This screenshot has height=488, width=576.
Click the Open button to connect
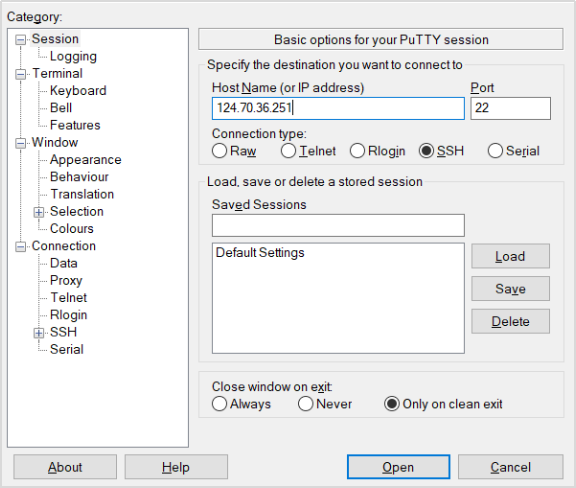(398, 467)
